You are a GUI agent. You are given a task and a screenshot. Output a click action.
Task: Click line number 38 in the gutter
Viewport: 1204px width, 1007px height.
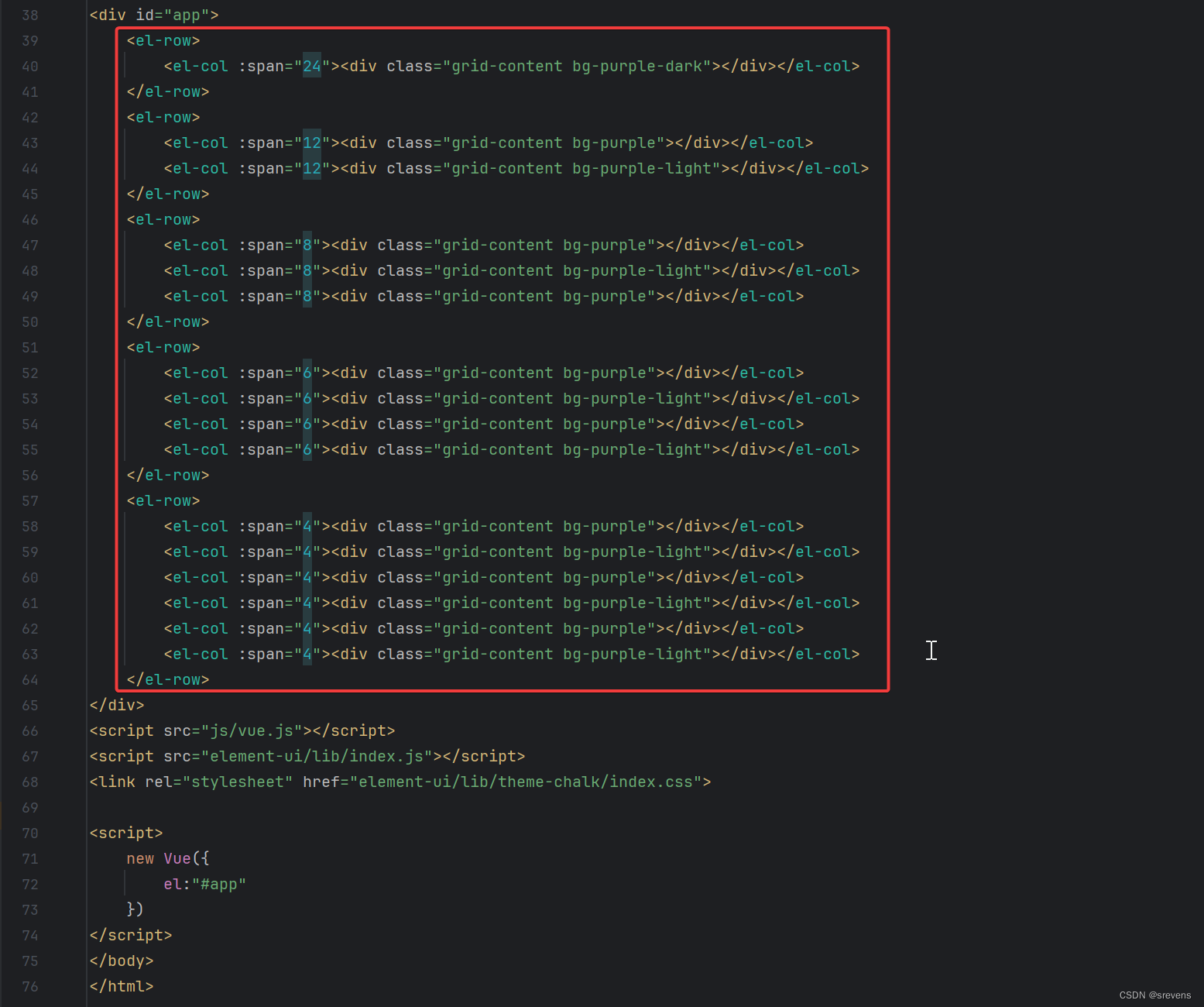point(29,15)
